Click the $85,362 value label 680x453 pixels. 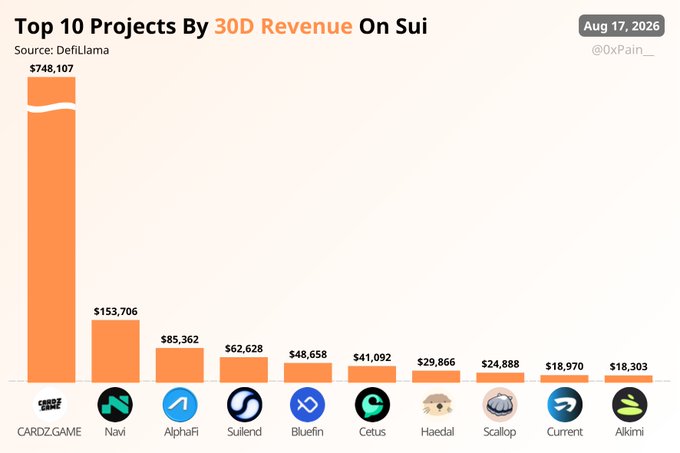[x=180, y=339]
